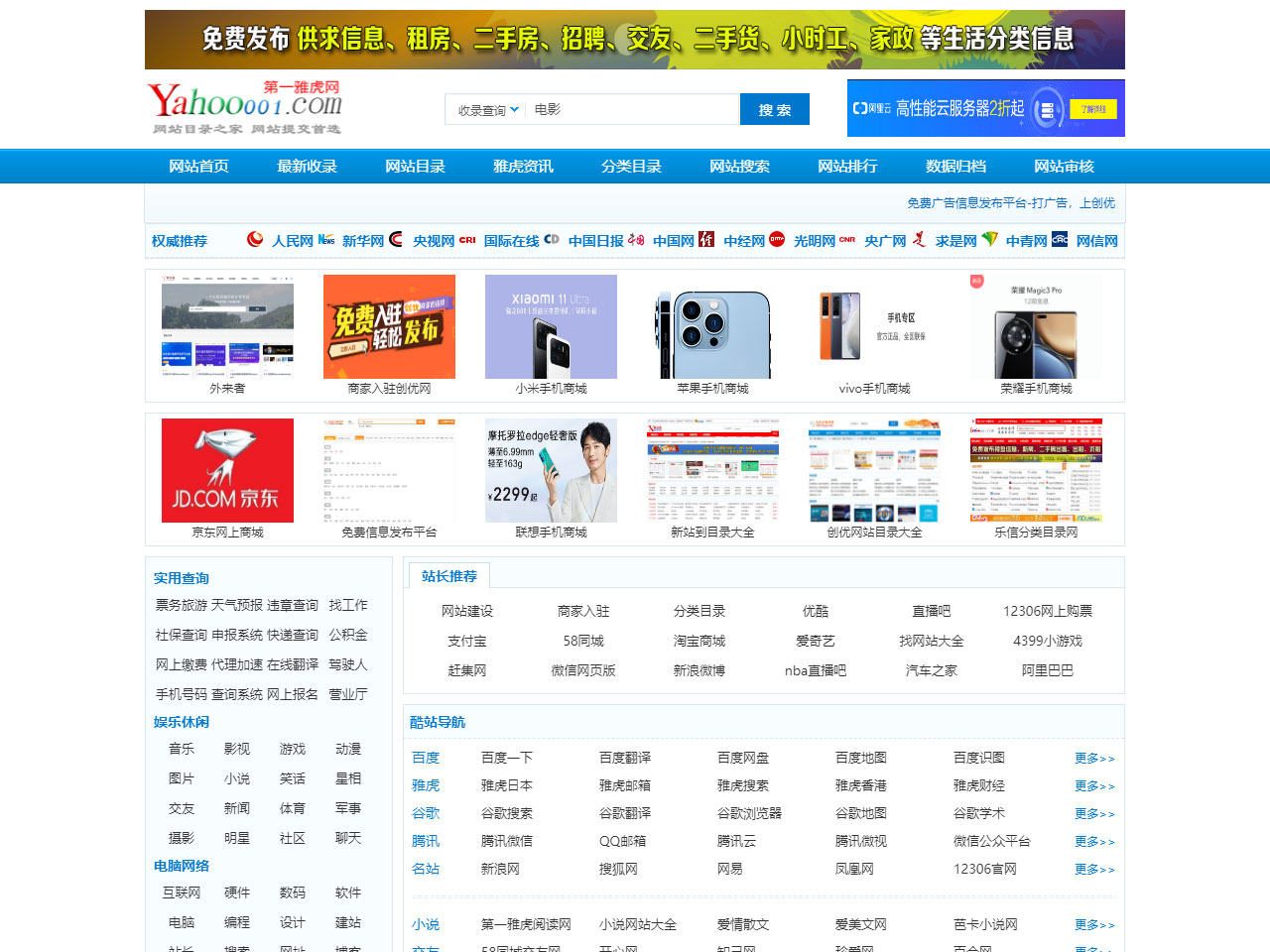Open the 京东网上商城 JD.COM thumbnail
Image resolution: width=1270 pixels, height=952 pixels.
click(227, 471)
